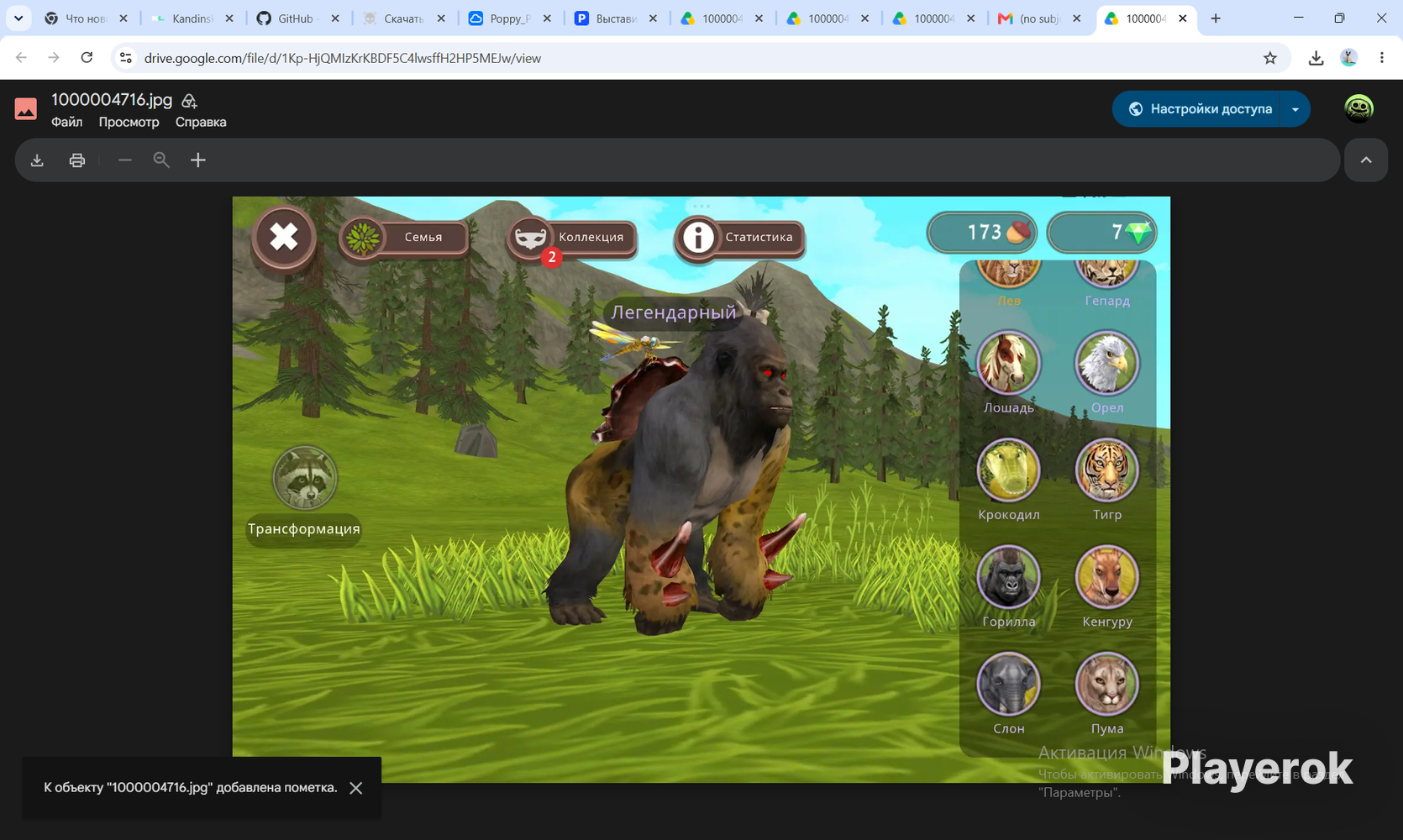This screenshot has height=840, width=1403.
Task: Click the 1000004716.jpg file name
Action: (112, 99)
